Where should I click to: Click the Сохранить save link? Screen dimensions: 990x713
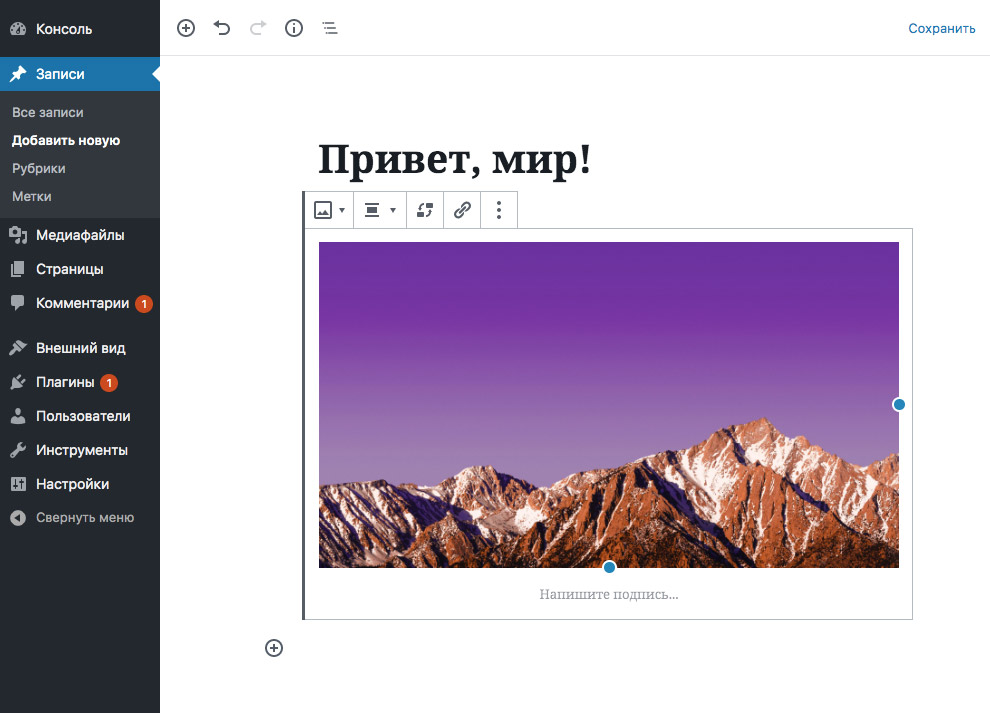point(941,28)
